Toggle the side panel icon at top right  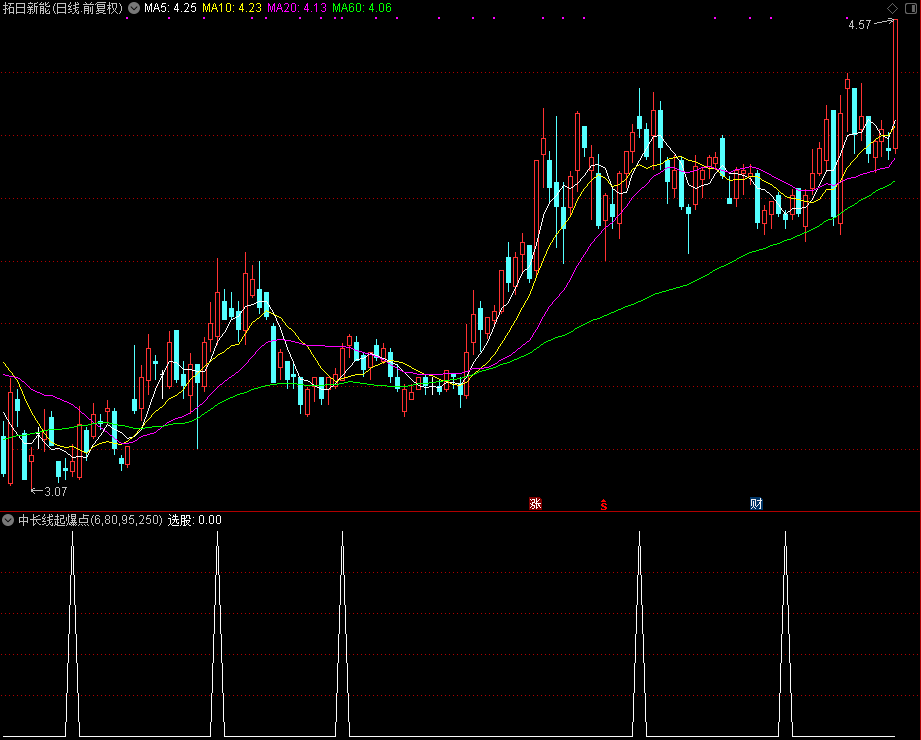pos(909,8)
